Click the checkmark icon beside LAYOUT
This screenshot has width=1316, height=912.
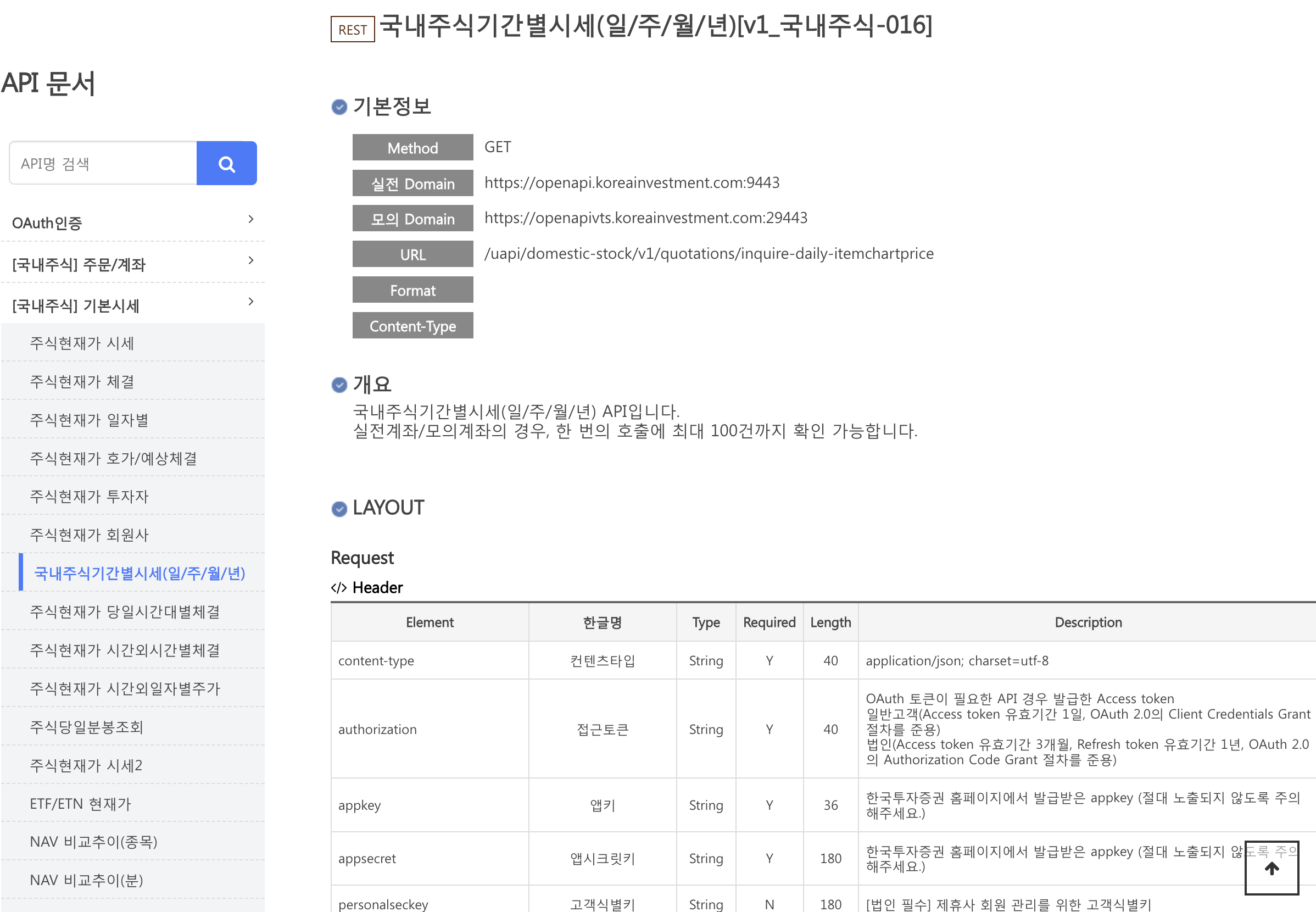click(339, 508)
